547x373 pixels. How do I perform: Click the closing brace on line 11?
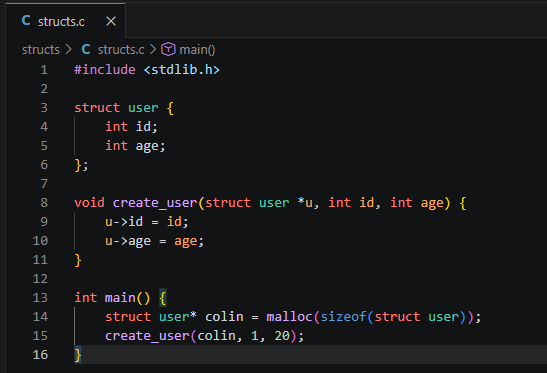78,260
